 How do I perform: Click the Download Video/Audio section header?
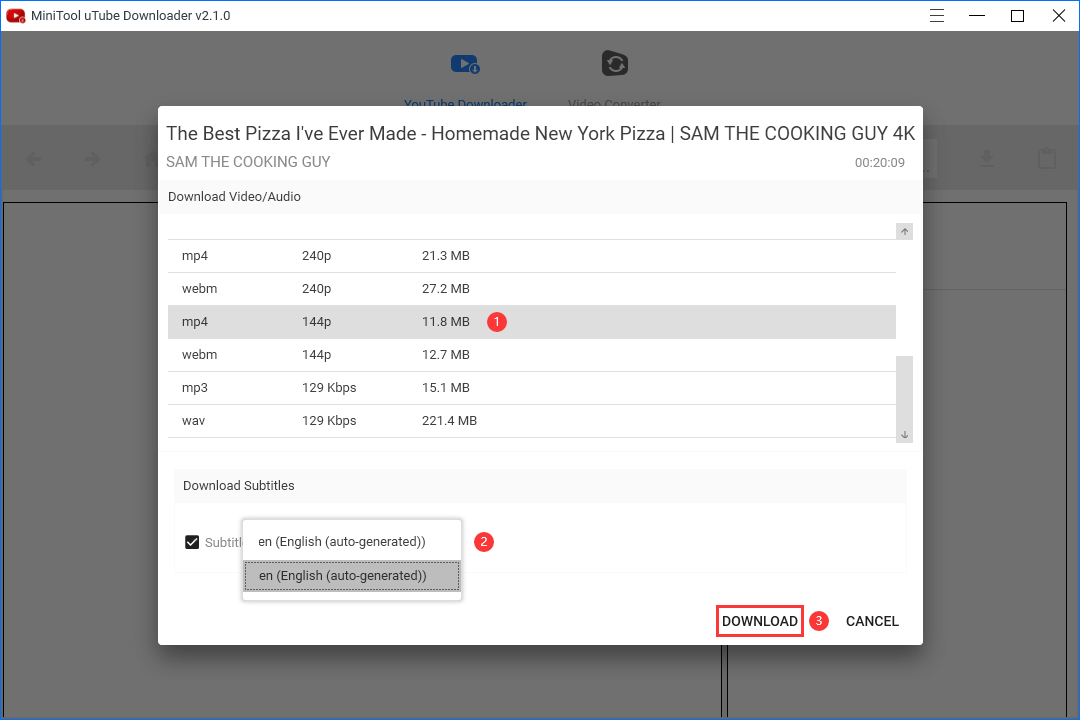(x=234, y=196)
